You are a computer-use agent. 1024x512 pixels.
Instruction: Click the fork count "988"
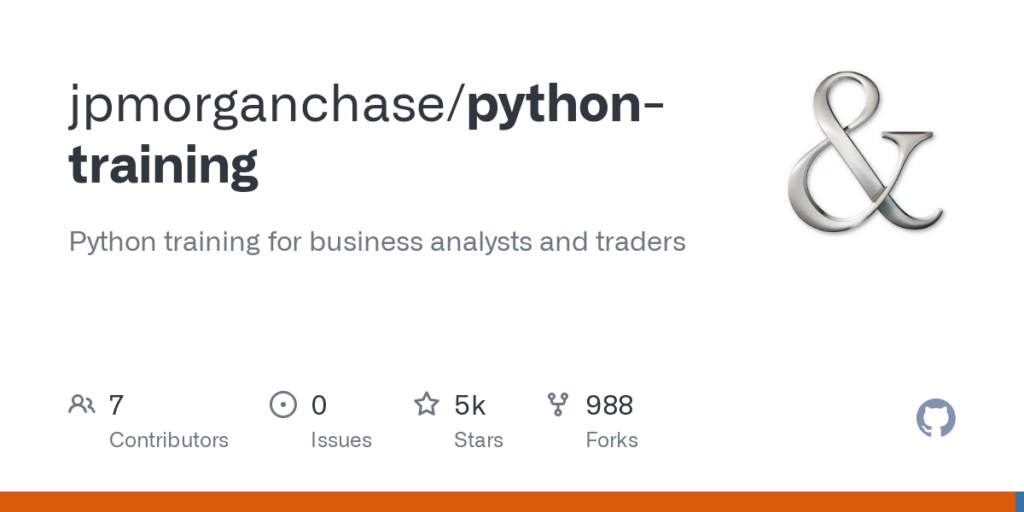609,405
